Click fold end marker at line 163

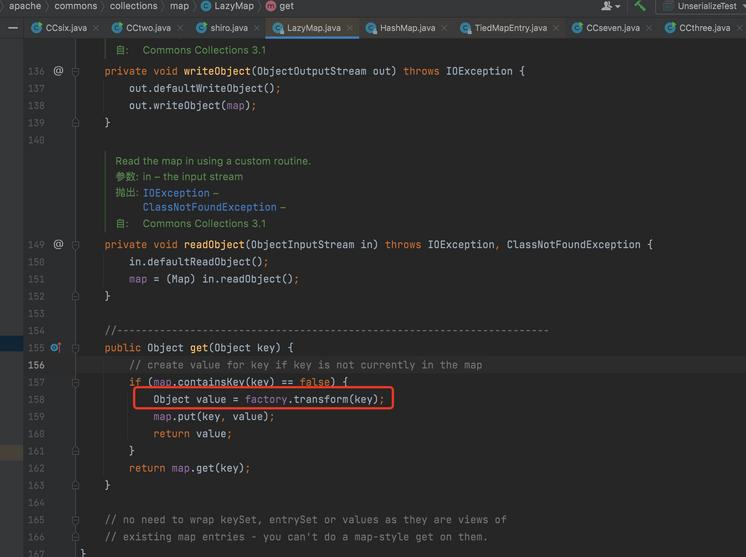coord(75,485)
